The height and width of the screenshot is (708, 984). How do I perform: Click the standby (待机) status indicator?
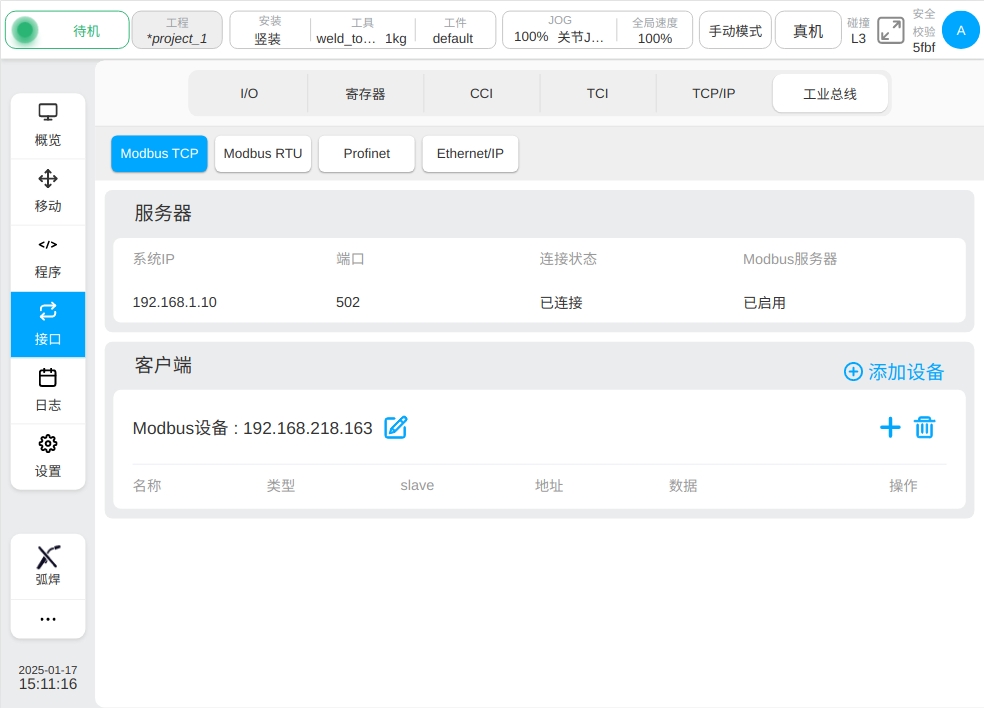(67, 31)
